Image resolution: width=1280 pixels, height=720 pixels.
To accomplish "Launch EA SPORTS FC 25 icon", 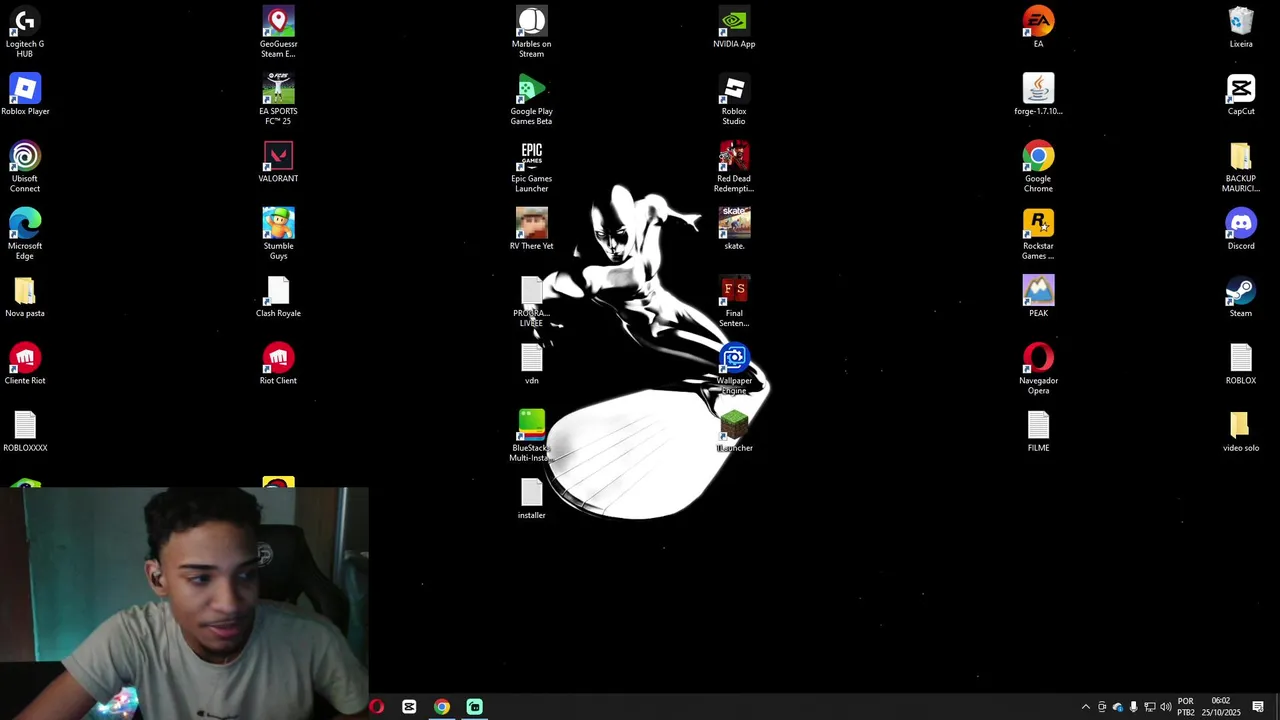I will coord(278,99).
